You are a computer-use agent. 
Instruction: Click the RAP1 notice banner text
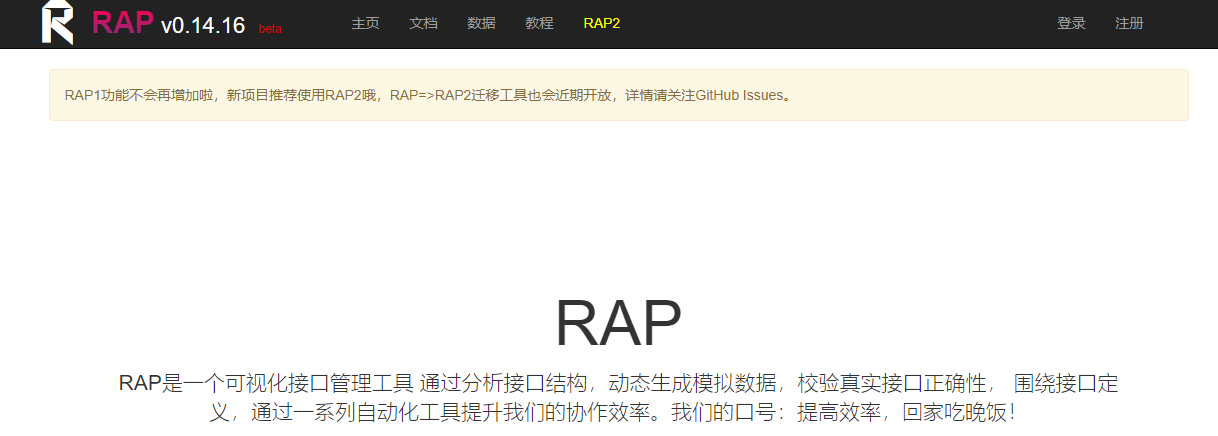(x=430, y=96)
